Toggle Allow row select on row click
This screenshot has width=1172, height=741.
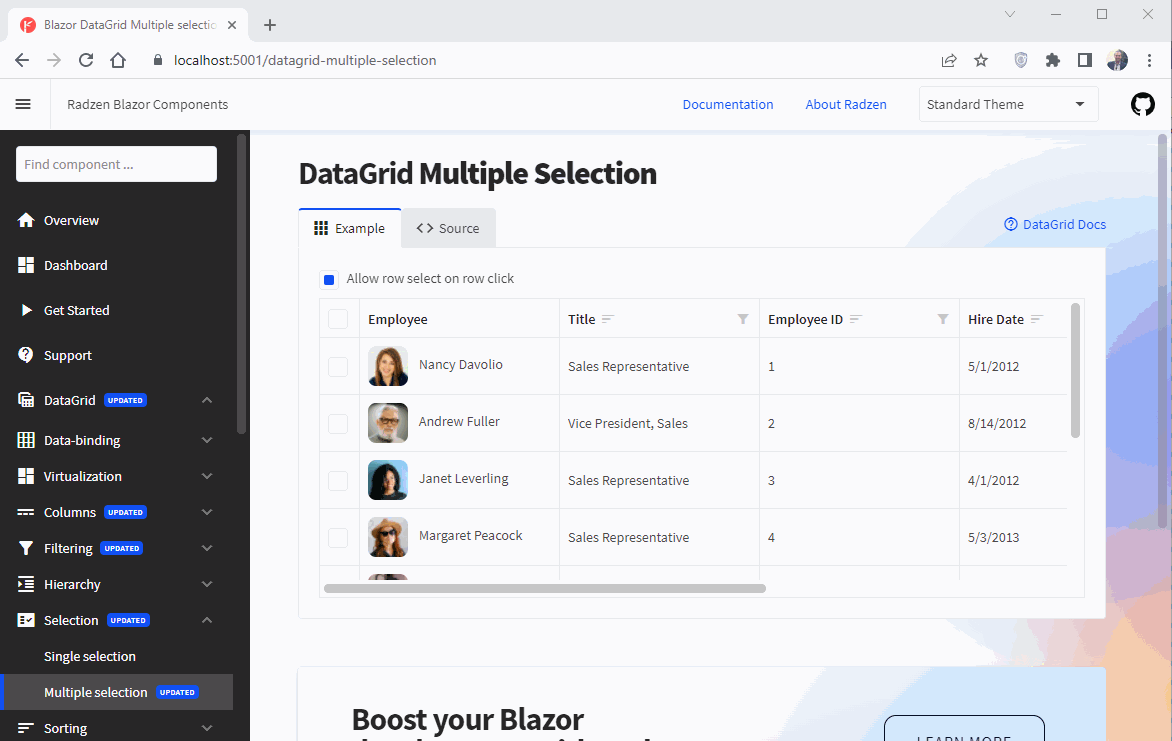(329, 279)
